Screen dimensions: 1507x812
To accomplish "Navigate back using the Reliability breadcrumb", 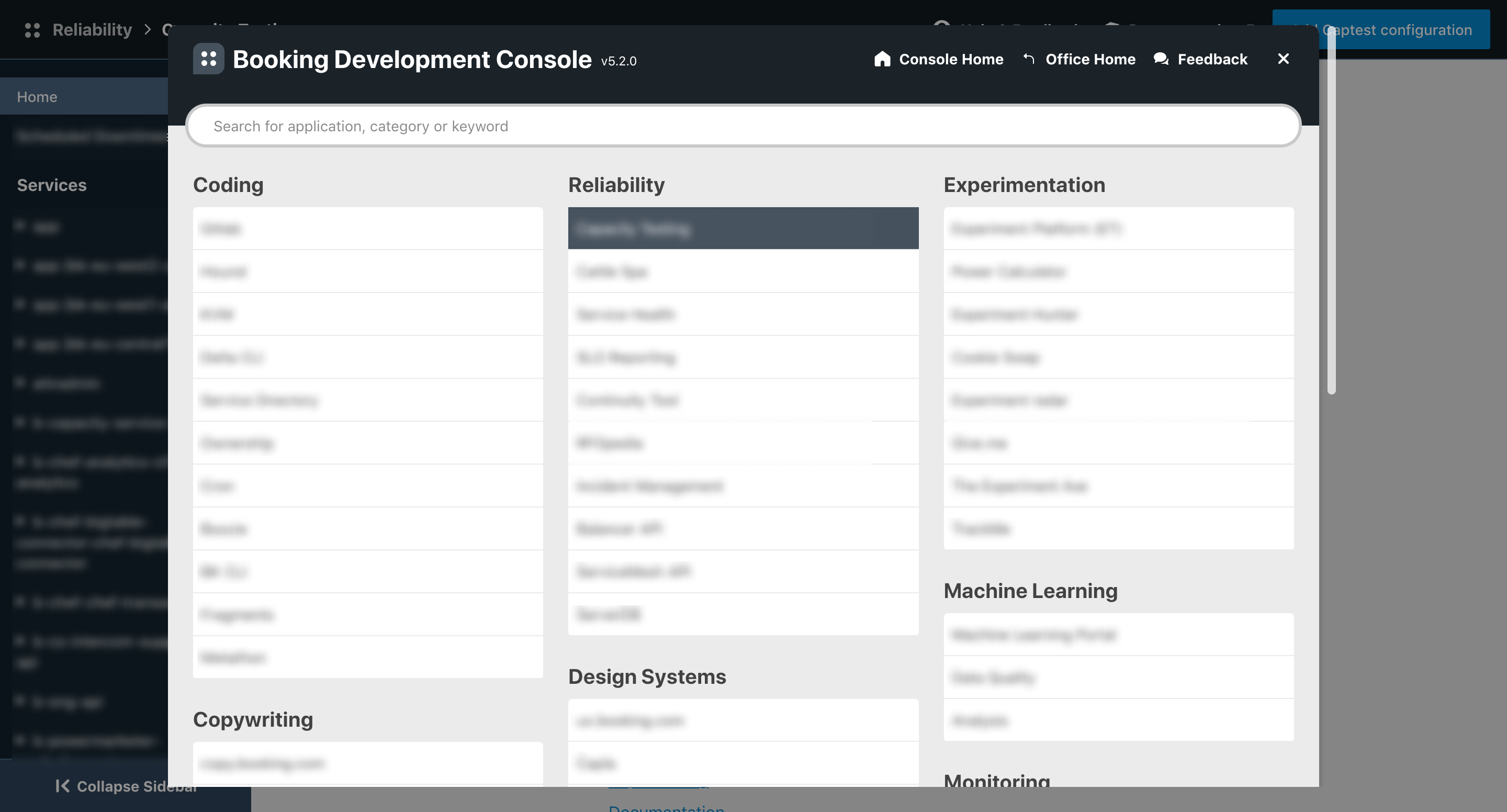I will tap(92, 29).
